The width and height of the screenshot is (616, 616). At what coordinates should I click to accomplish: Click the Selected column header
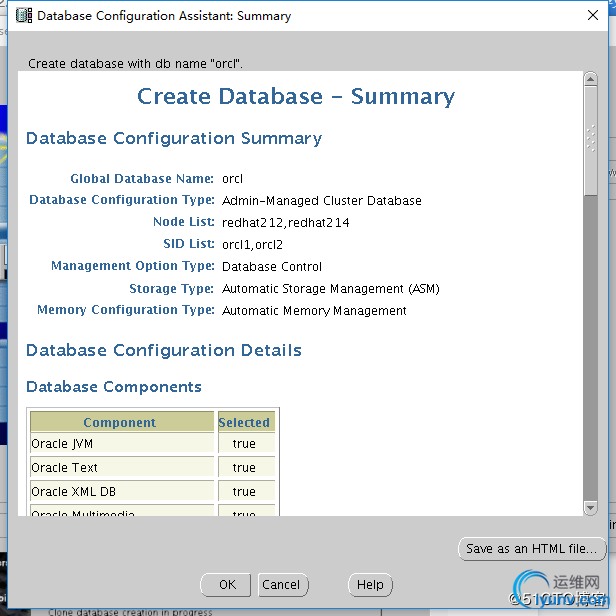tap(246, 422)
